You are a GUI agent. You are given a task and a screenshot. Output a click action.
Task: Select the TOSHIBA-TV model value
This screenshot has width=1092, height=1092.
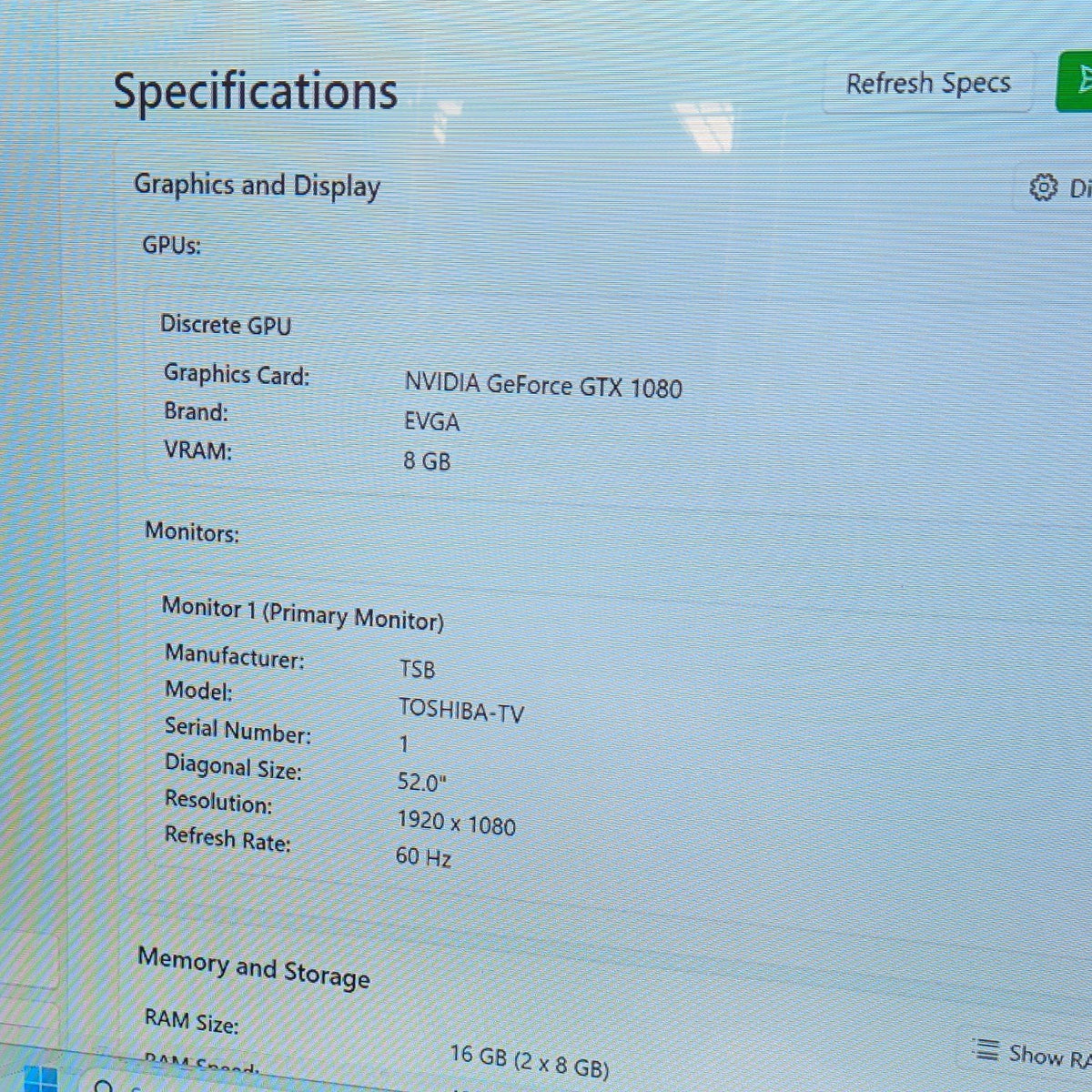pos(461,711)
